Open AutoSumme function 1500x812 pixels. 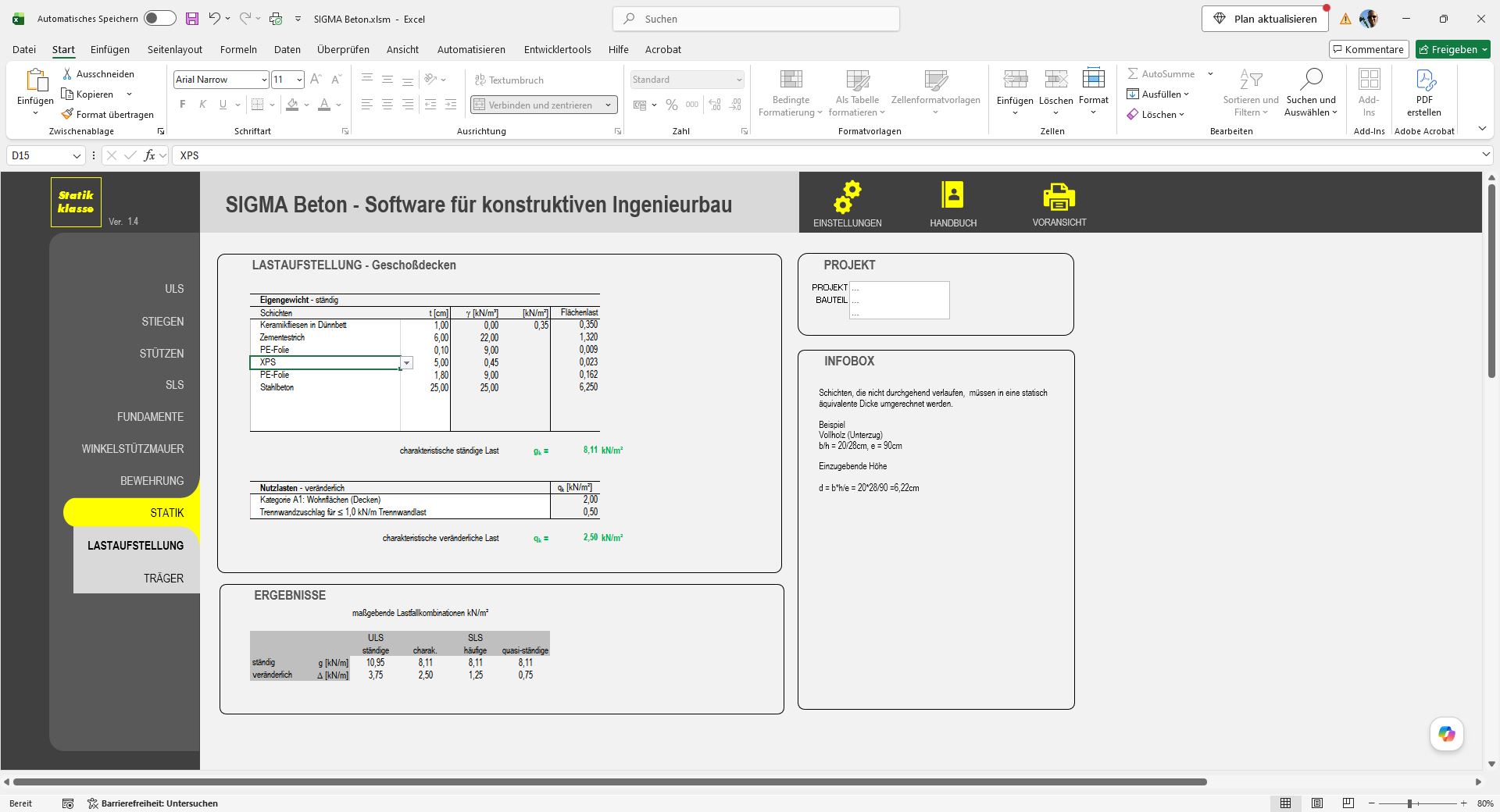(1161, 74)
